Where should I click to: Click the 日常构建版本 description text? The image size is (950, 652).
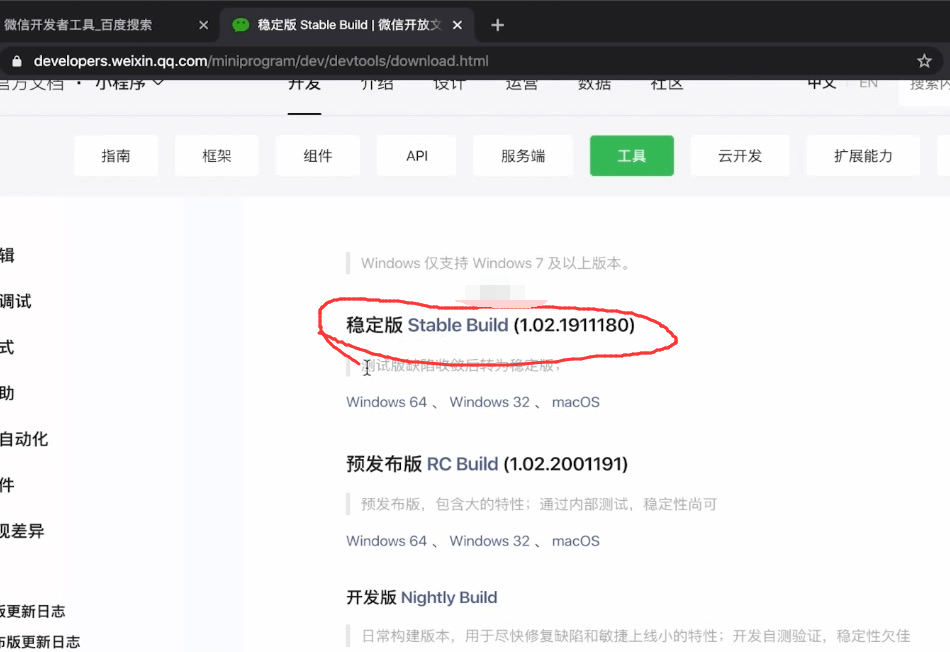point(636,636)
